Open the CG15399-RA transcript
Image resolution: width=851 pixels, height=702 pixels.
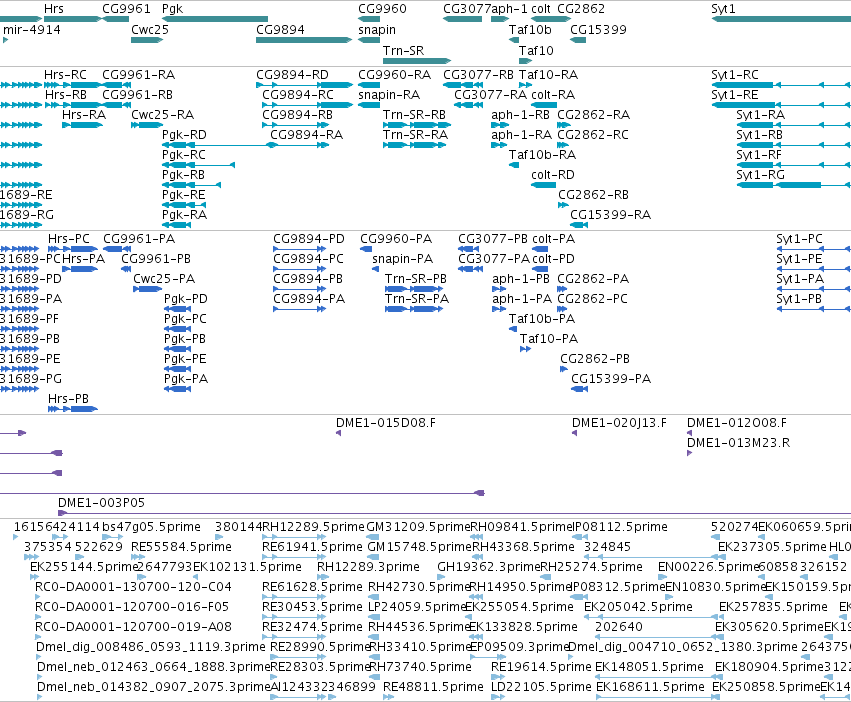(579, 225)
